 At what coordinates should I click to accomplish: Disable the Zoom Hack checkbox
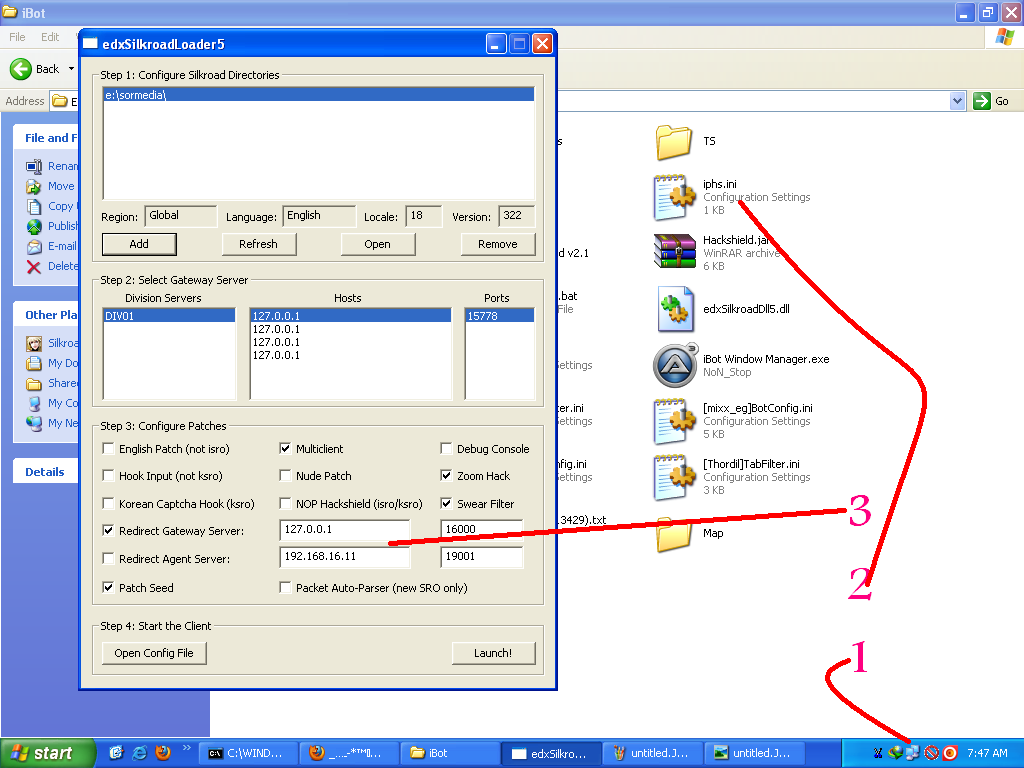coord(446,476)
